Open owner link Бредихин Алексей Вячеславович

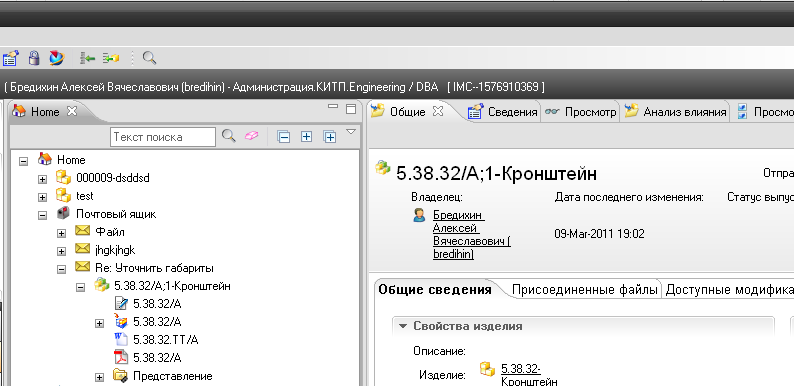click(x=471, y=235)
